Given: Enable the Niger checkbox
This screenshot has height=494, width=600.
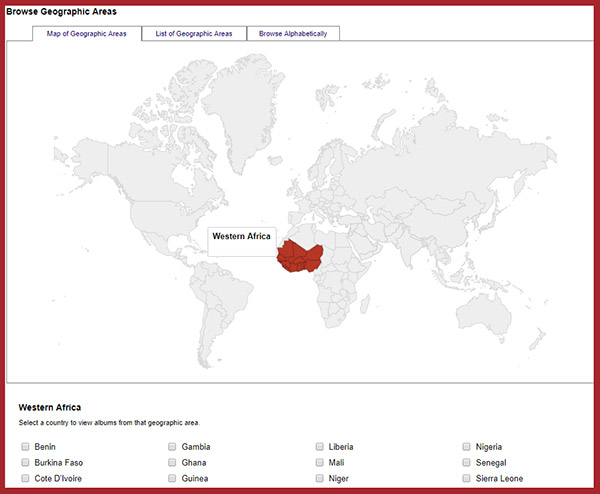Looking at the screenshot, I should tap(320, 479).
